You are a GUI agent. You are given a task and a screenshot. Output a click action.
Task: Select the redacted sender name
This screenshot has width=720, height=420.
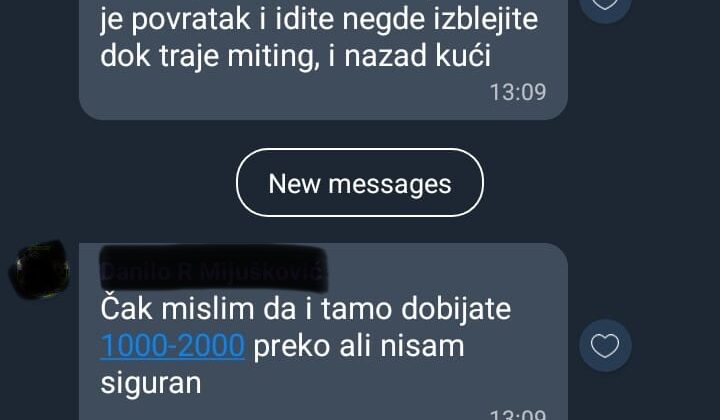pos(214,269)
